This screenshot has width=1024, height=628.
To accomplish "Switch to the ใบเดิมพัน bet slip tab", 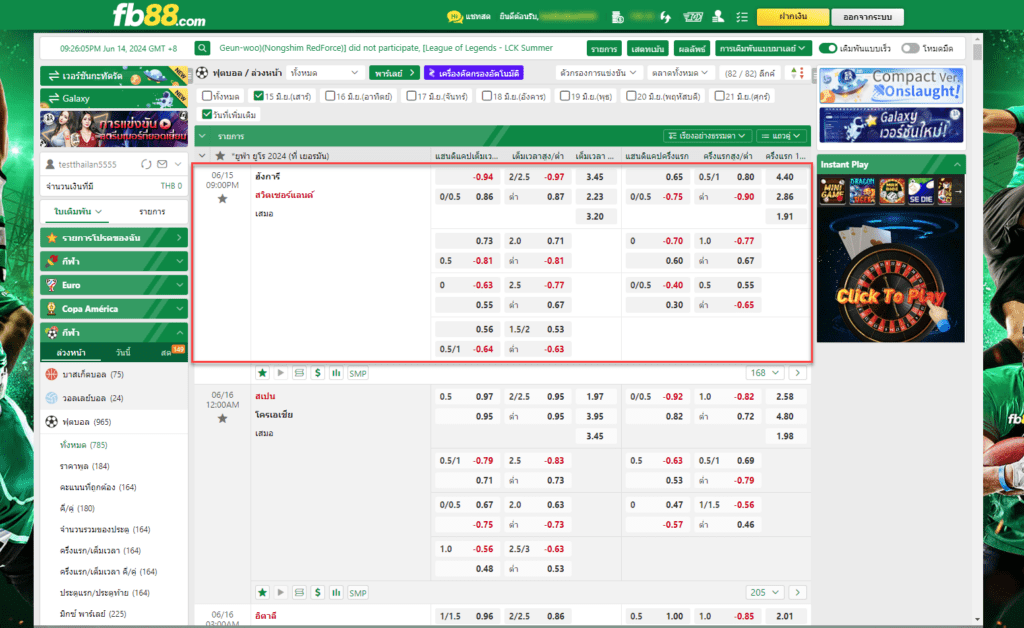I will click(78, 212).
